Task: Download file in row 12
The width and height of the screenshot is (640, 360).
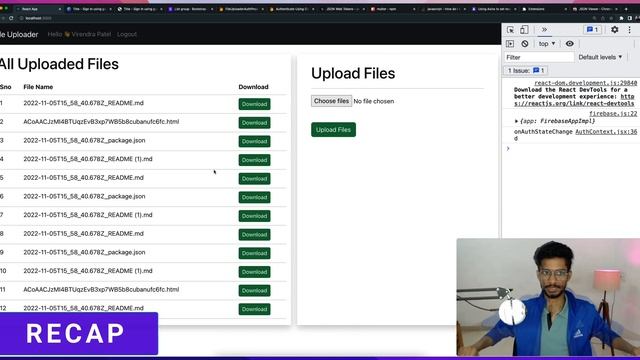Action: click(254, 309)
